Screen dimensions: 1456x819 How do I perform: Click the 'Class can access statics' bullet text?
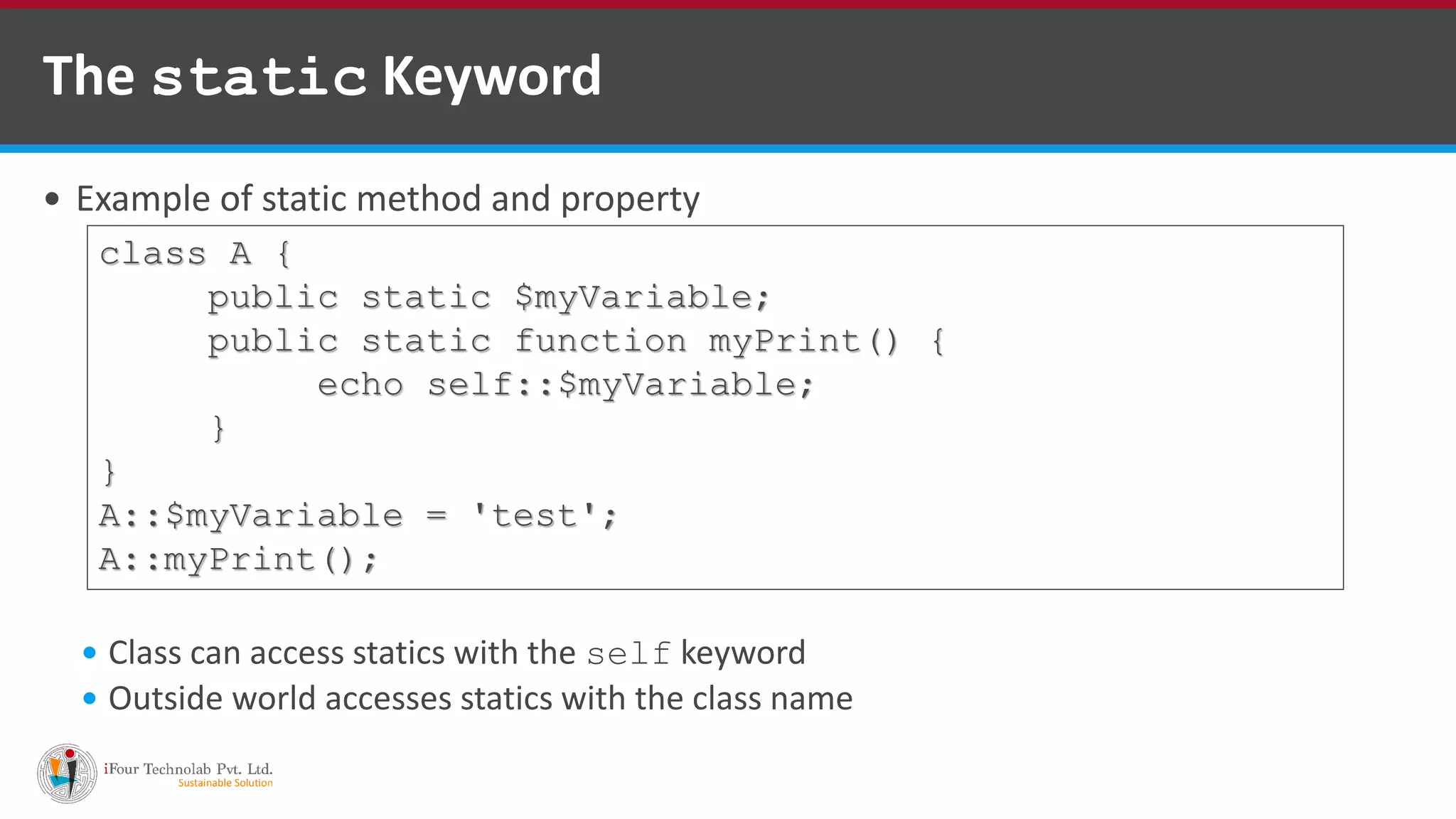pos(341,653)
